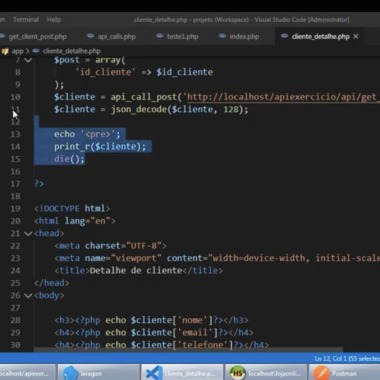
Task: Click the $cliente['email'] echo line
Action: (x=154, y=333)
